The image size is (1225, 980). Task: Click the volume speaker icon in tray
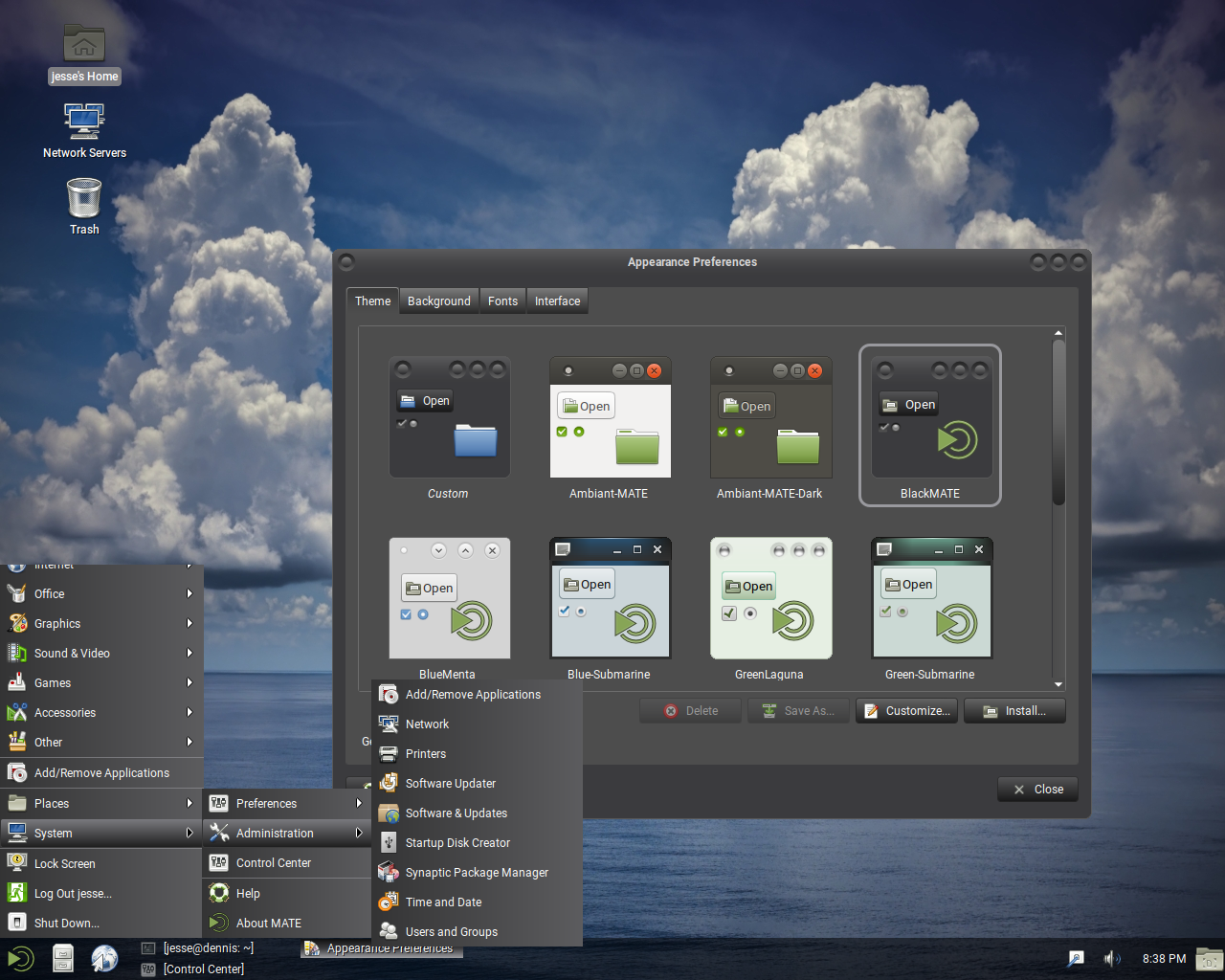[1111, 958]
